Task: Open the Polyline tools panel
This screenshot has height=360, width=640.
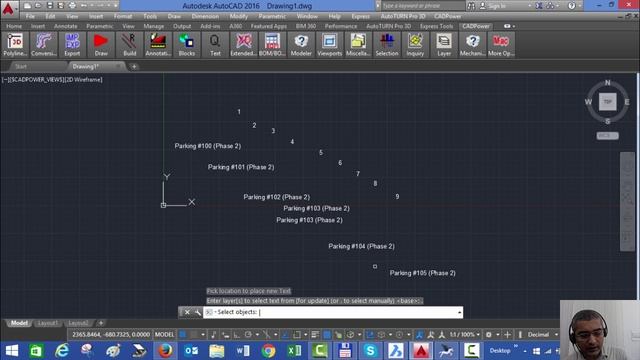Action: [x=15, y=45]
